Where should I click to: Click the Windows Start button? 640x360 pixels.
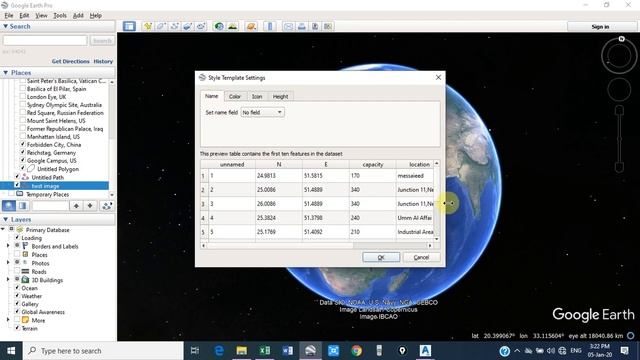[11, 351]
